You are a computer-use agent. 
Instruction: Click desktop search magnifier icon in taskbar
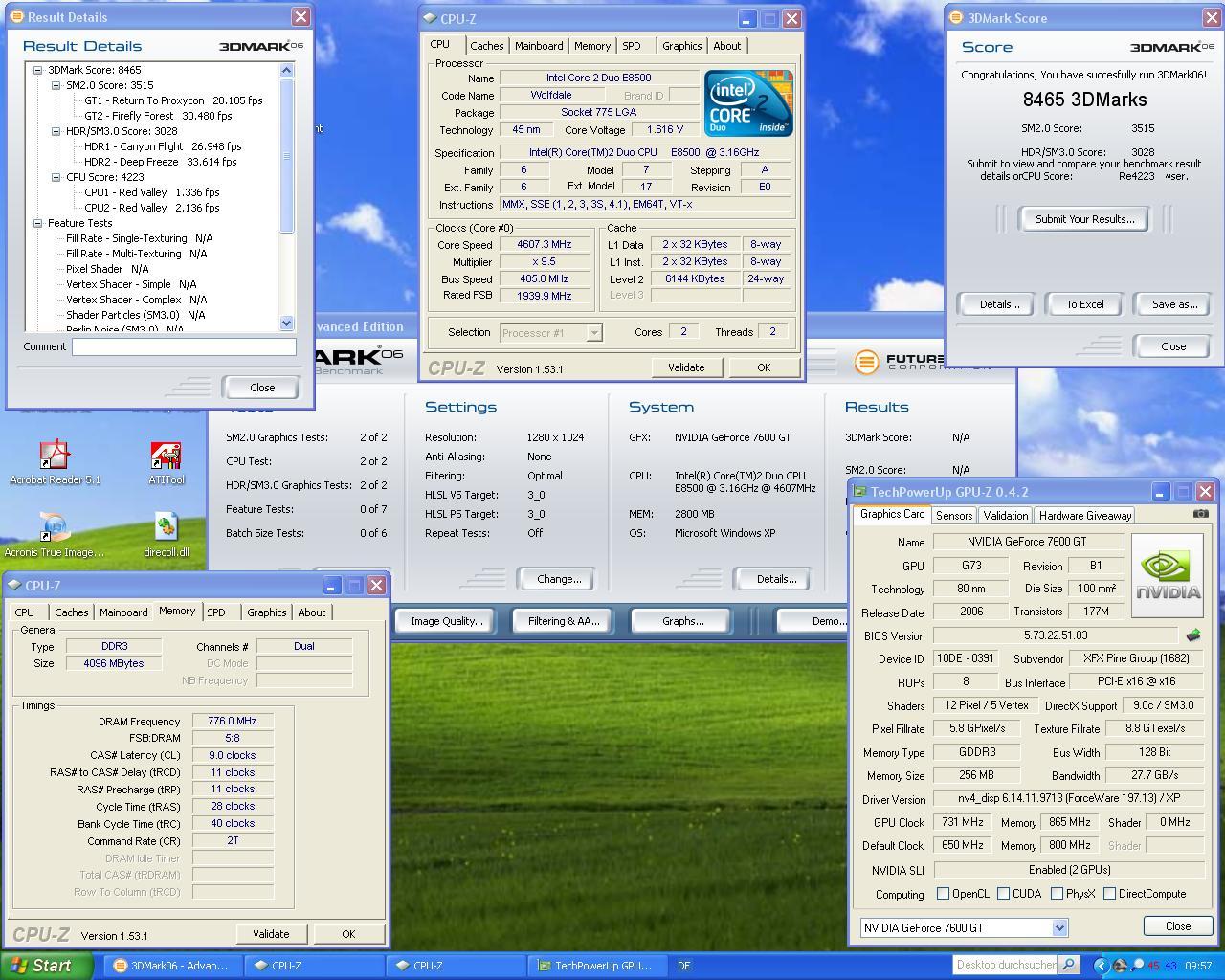click(x=1068, y=965)
